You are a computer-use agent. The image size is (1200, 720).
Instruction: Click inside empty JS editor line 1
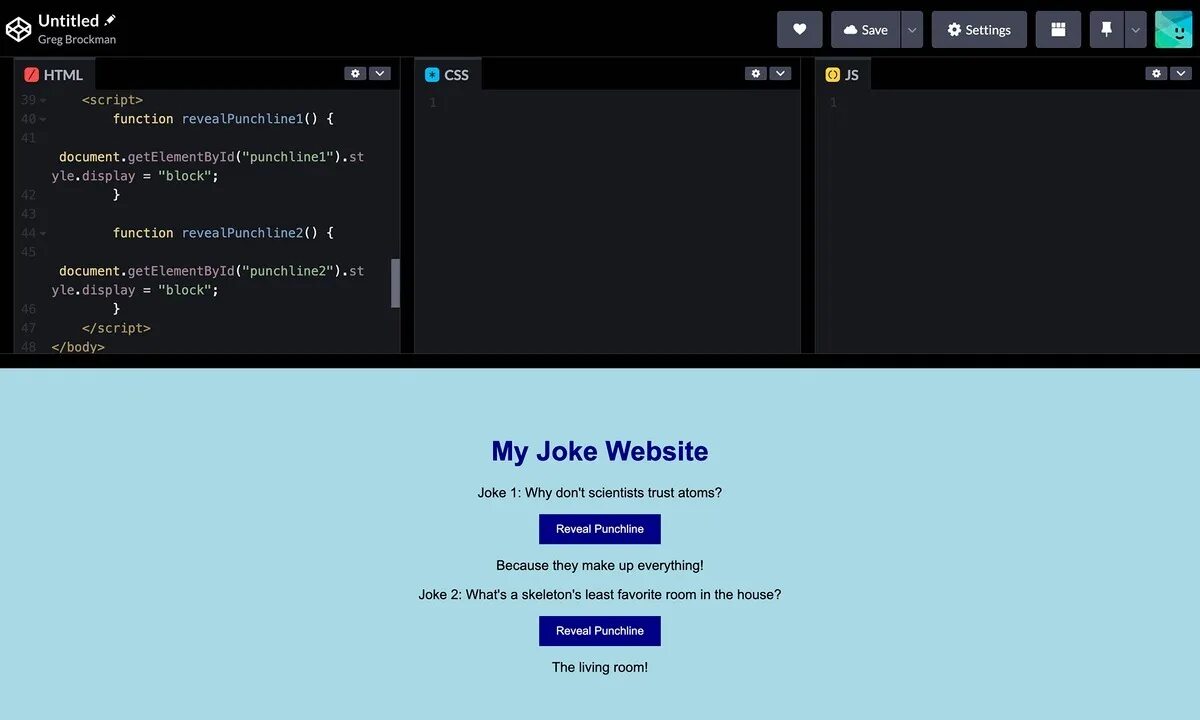point(1020,103)
